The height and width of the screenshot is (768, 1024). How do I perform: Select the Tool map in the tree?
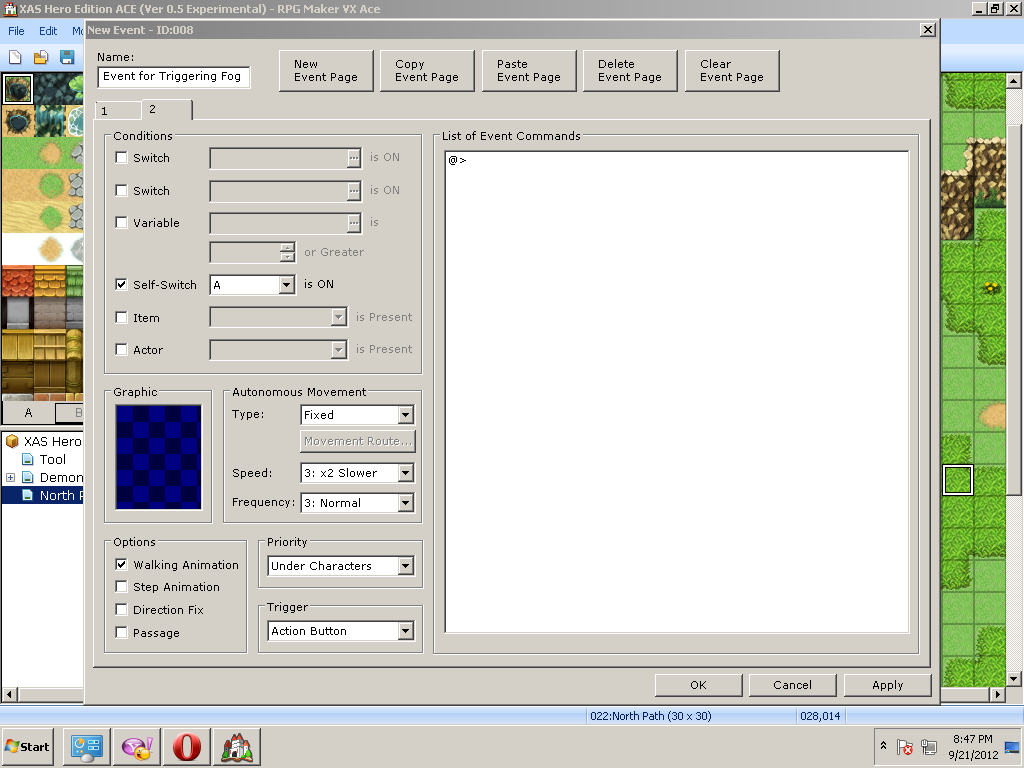click(x=52, y=459)
